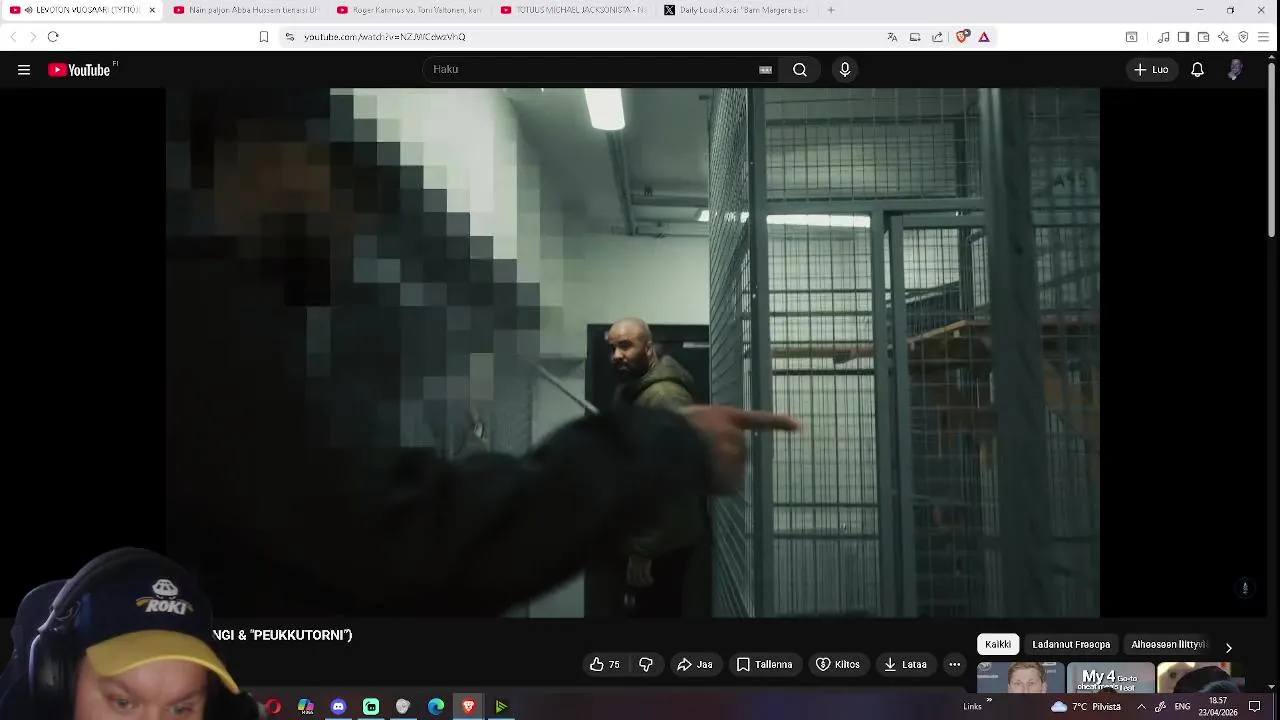Open the browser main menu
This screenshot has width=1280, height=720.
pos(1263,37)
